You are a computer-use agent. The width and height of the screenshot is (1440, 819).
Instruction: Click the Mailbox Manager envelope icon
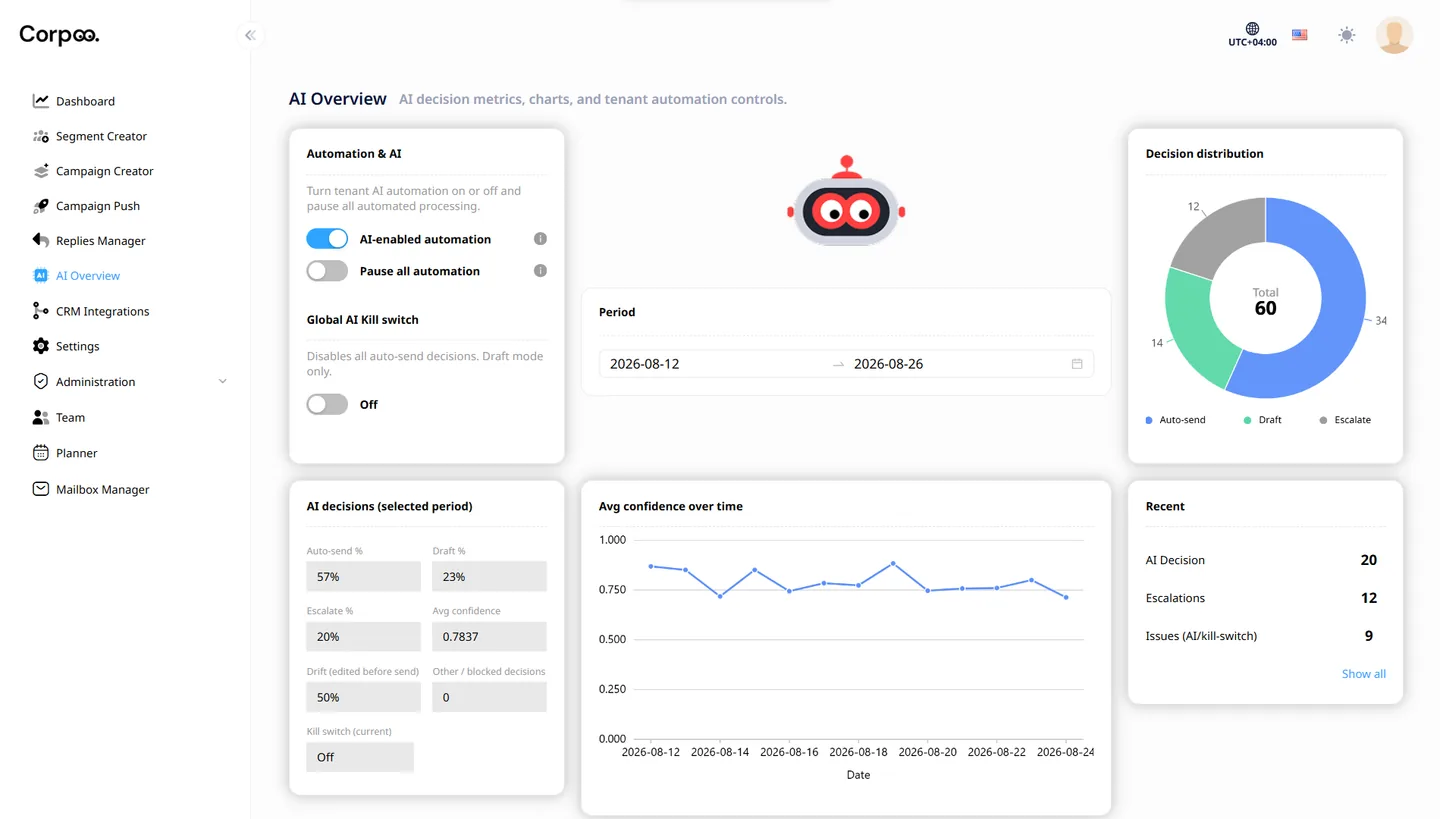pyautogui.click(x=40, y=489)
